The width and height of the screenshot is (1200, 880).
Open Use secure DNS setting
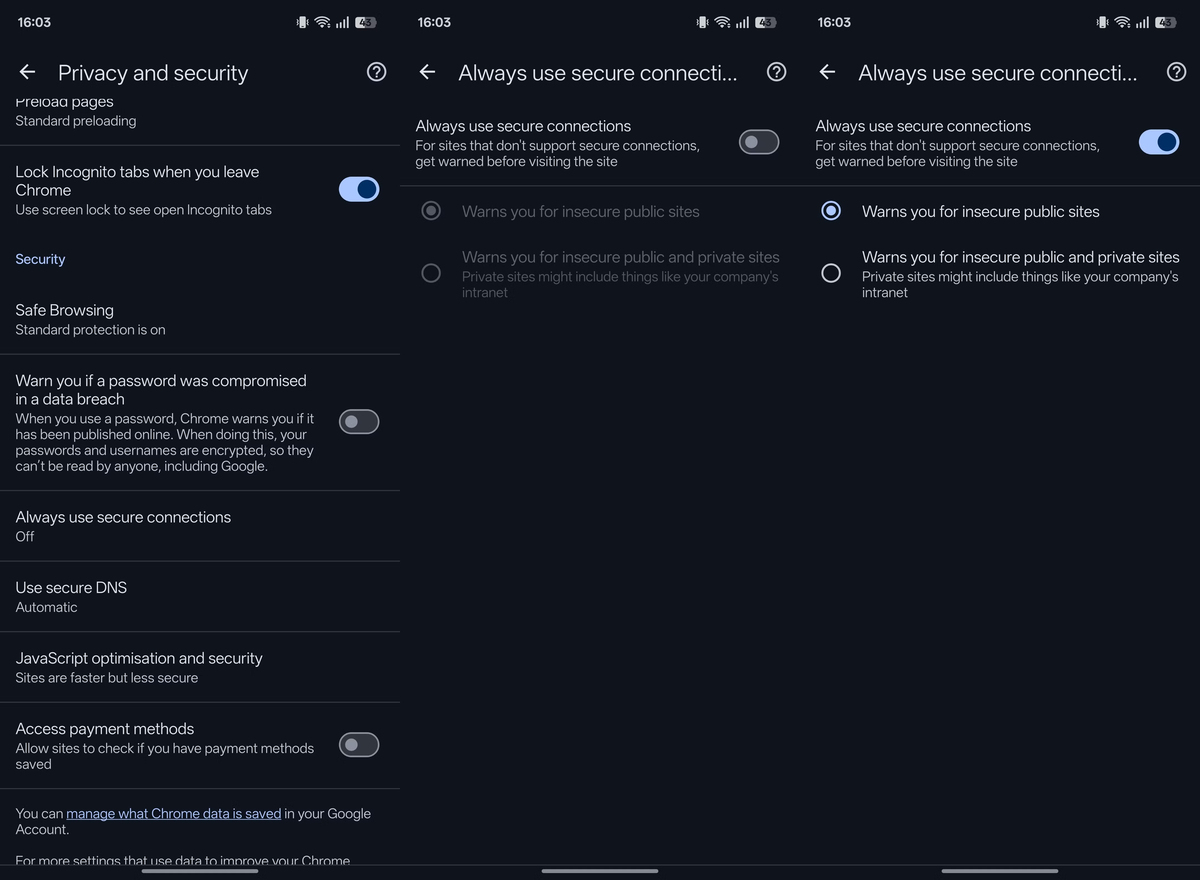200,597
